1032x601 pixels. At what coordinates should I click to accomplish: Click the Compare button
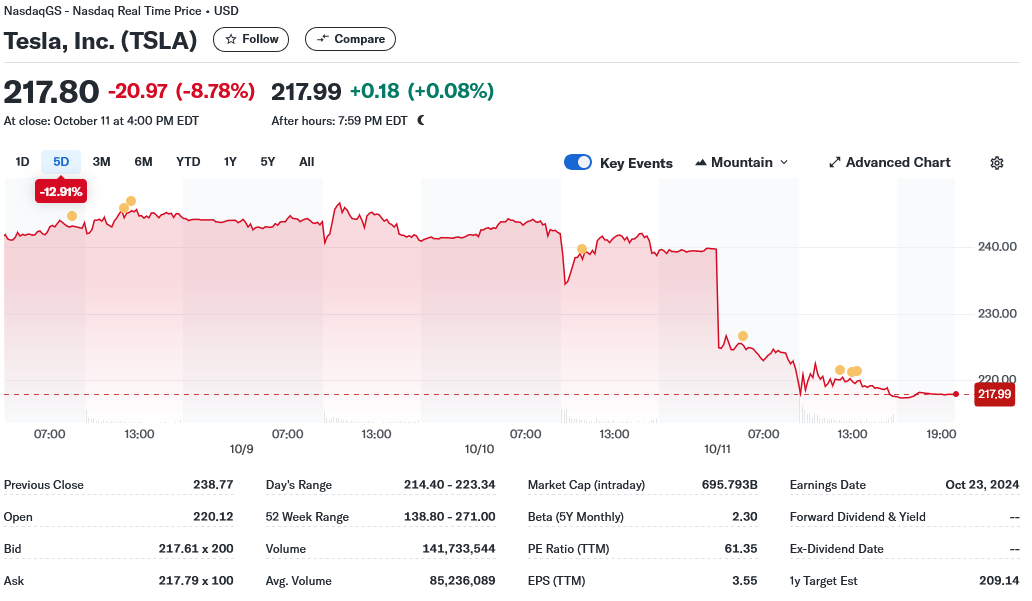pyautogui.click(x=350, y=39)
